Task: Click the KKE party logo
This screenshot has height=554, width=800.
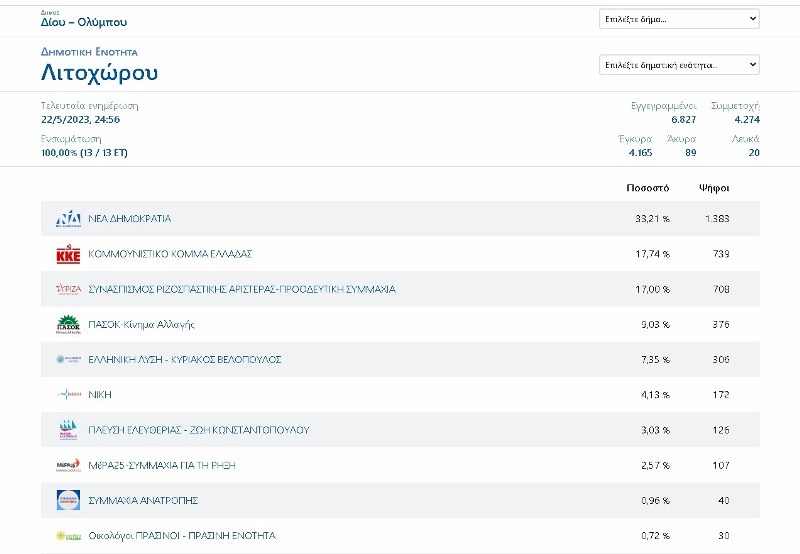Action: pyautogui.click(x=68, y=254)
